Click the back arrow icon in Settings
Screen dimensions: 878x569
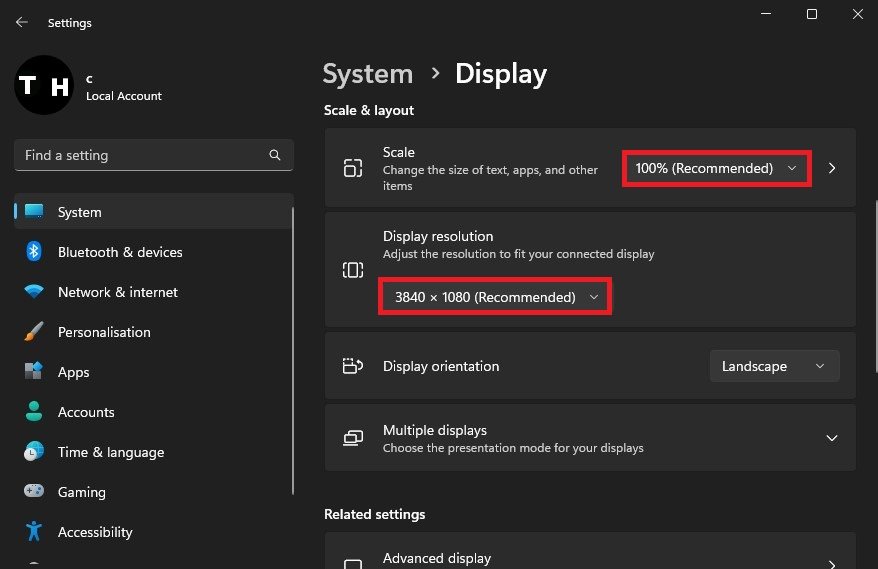point(22,22)
